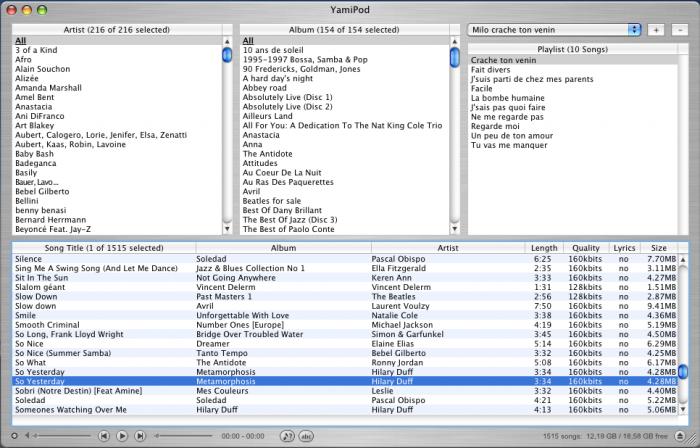This screenshot has width=700, height=448.
Task: Remove playlist with the minus button
Action: pyautogui.click(x=679, y=30)
